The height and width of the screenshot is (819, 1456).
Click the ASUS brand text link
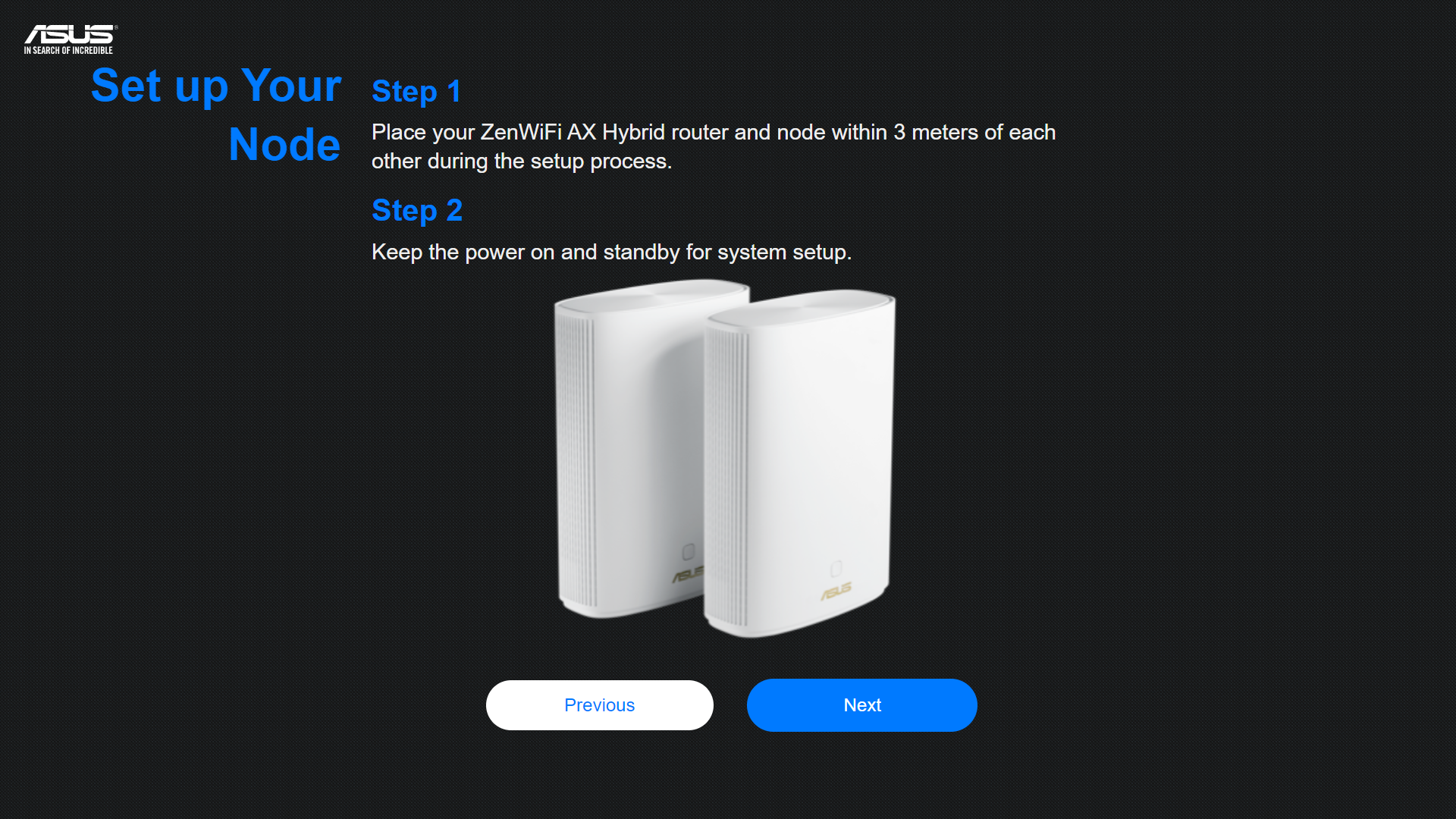tap(70, 37)
